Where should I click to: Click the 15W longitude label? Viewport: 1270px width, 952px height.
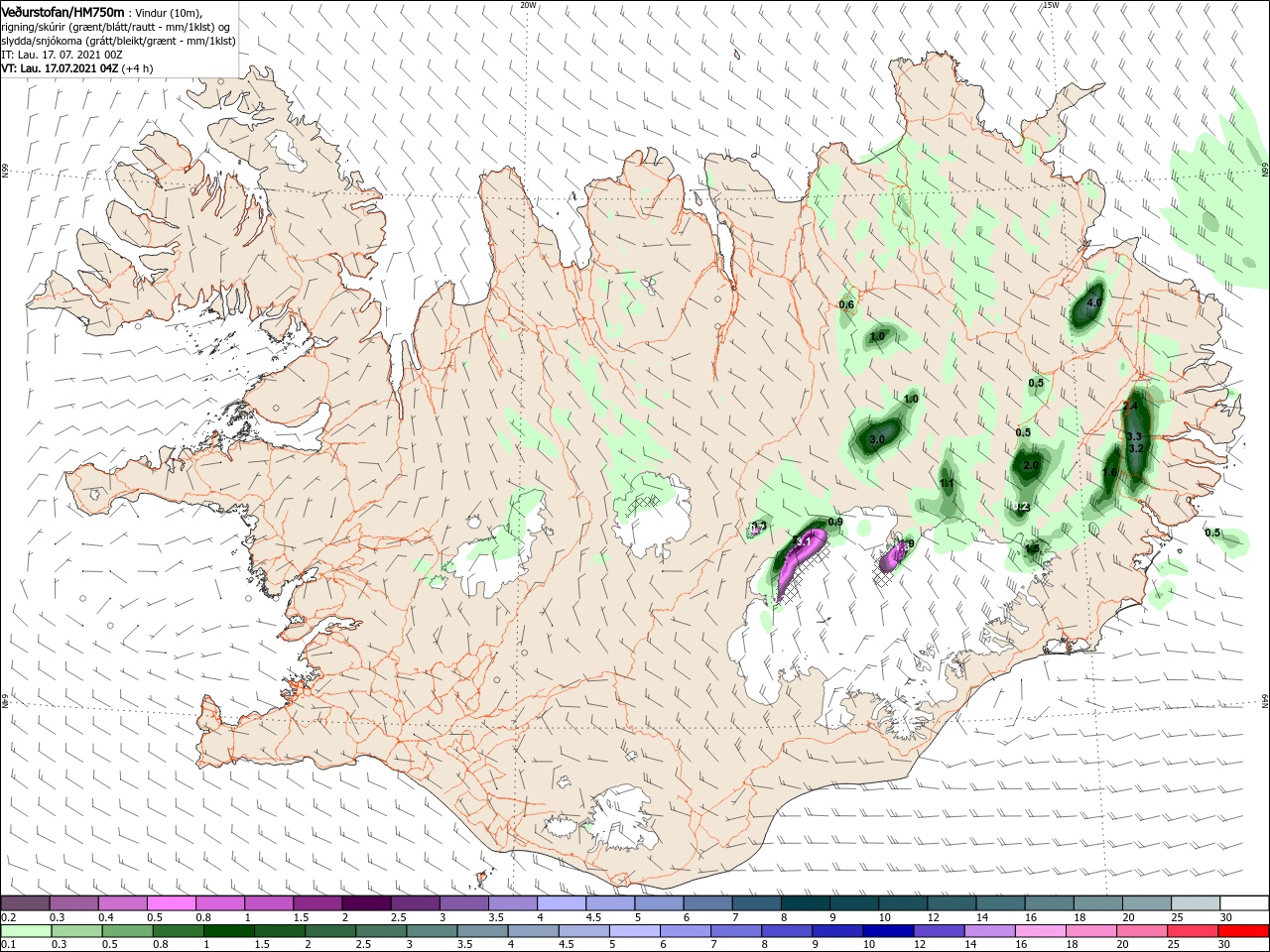(1051, 5)
